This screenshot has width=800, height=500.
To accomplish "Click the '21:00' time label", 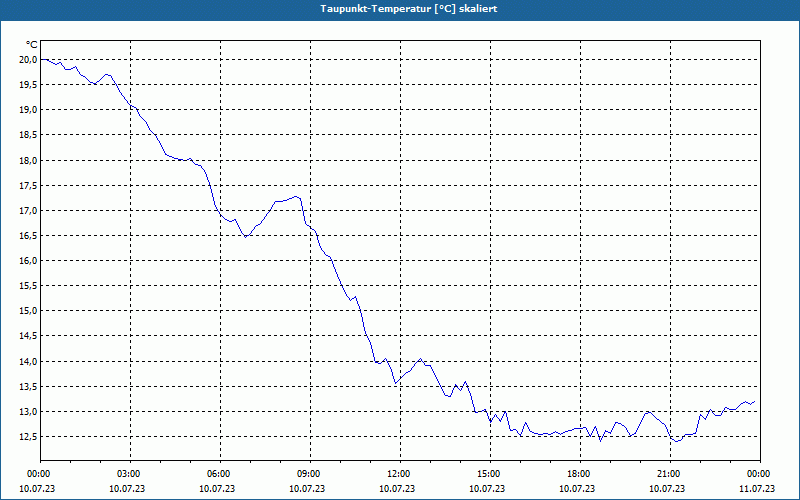I will (670, 474).
